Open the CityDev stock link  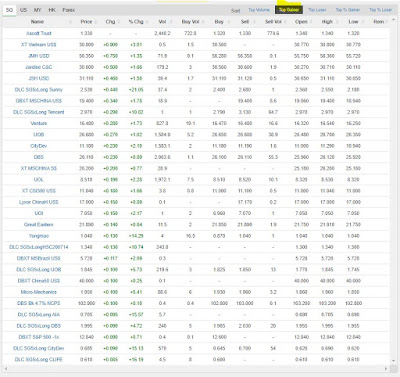39,146
